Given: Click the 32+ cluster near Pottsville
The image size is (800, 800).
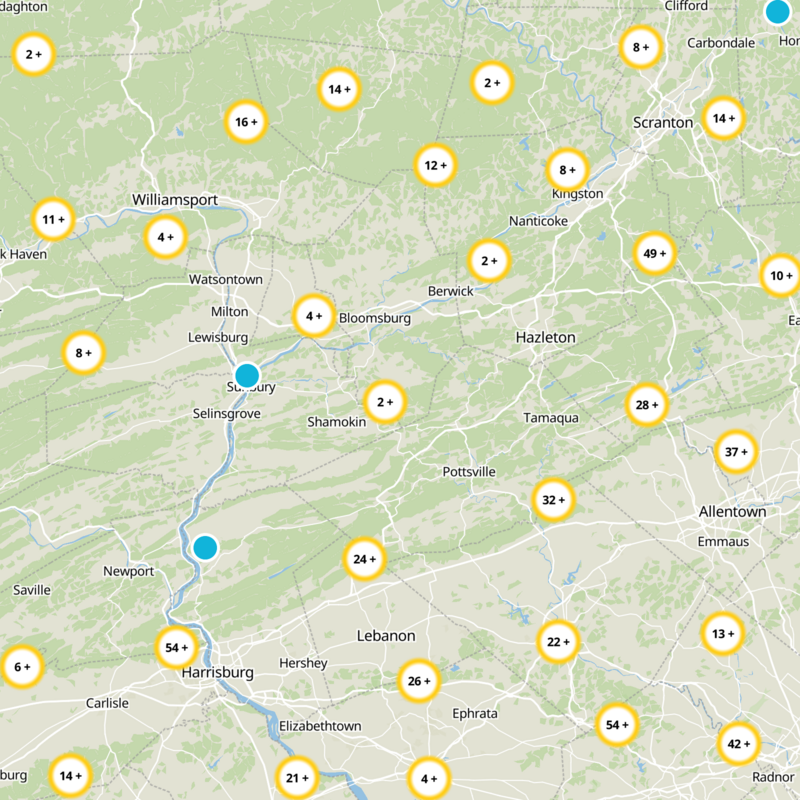Looking at the screenshot, I should tap(553, 500).
